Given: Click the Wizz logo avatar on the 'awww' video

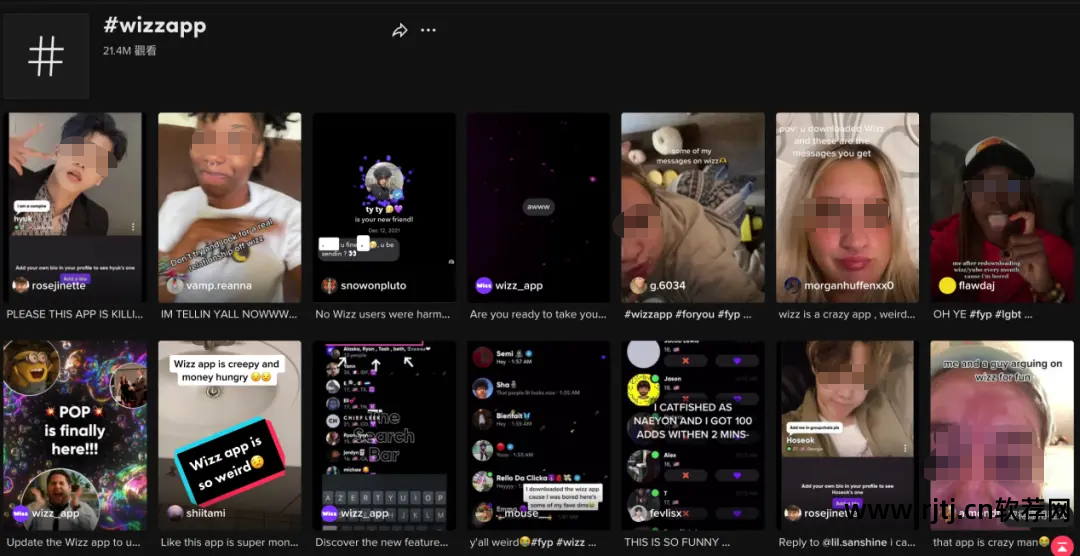Looking at the screenshot, I should (x=484, y=285).
